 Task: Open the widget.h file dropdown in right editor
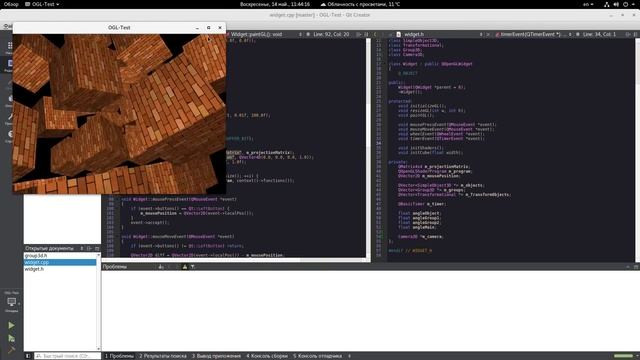(x=440, y=34)
